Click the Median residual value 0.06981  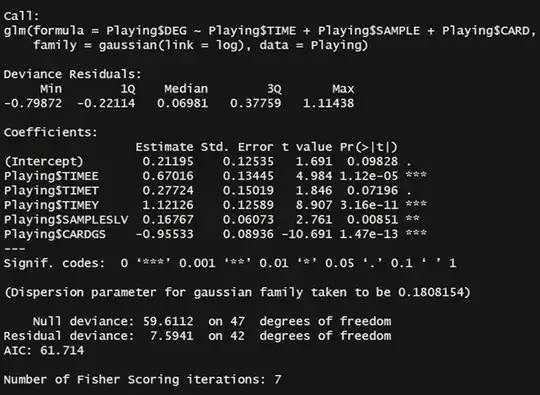pos(183,103)
